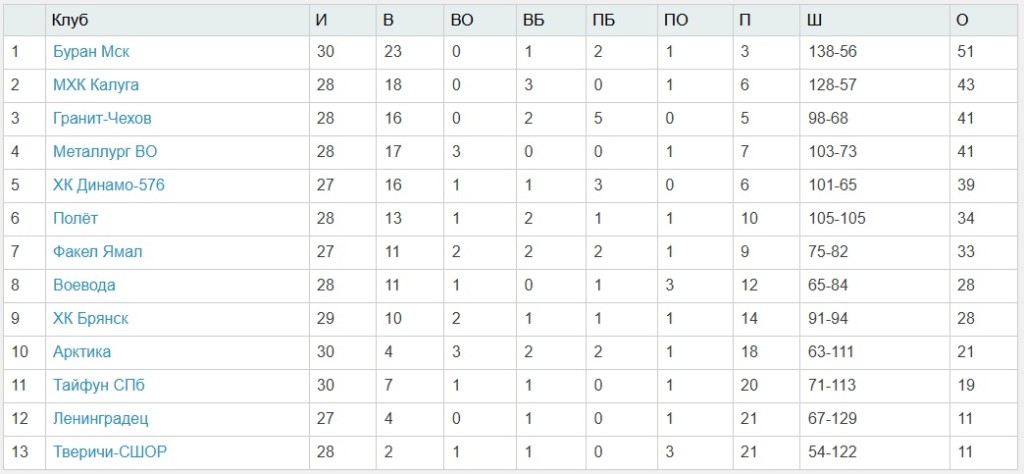Click the И games column header
This screenshot has width=1024, height=474.
321,20
